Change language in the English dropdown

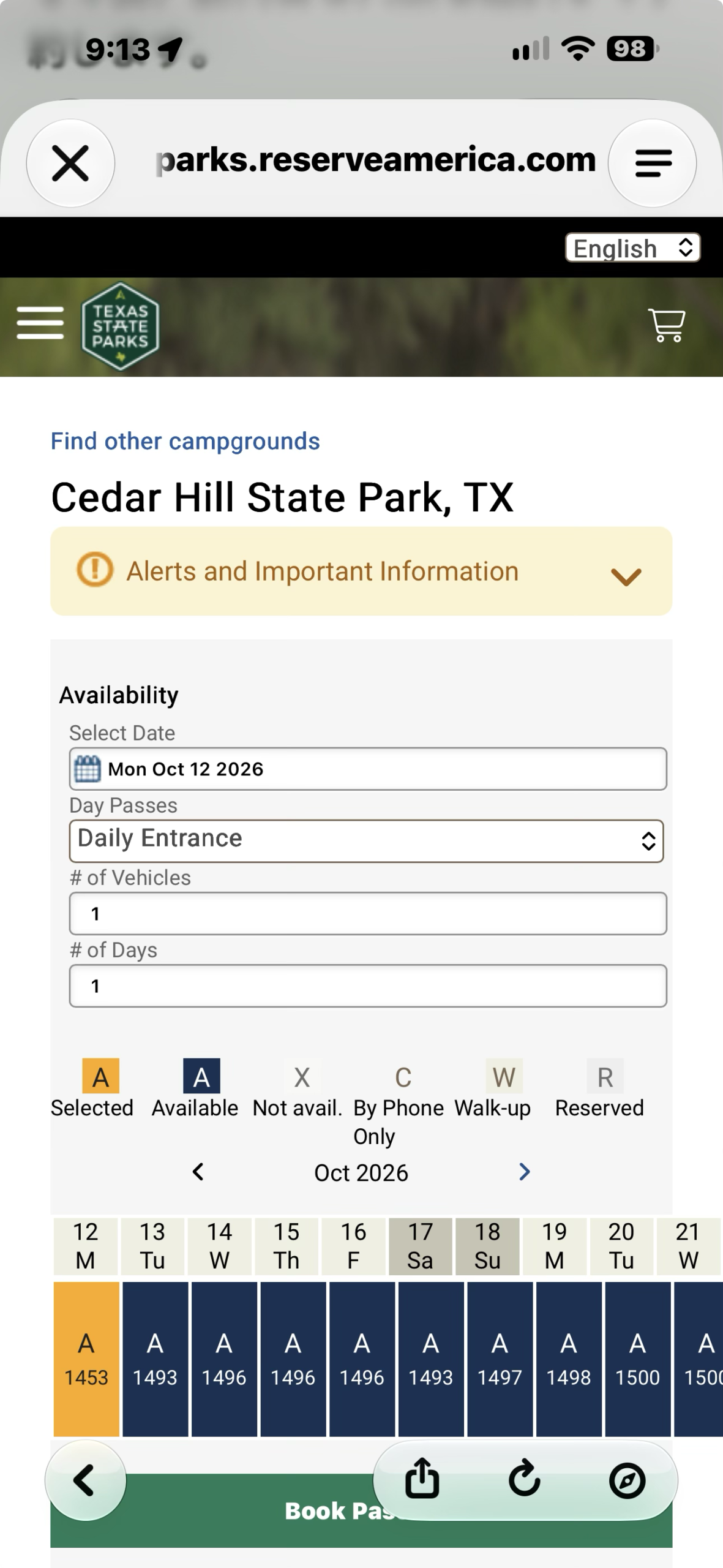coord(633,248)
